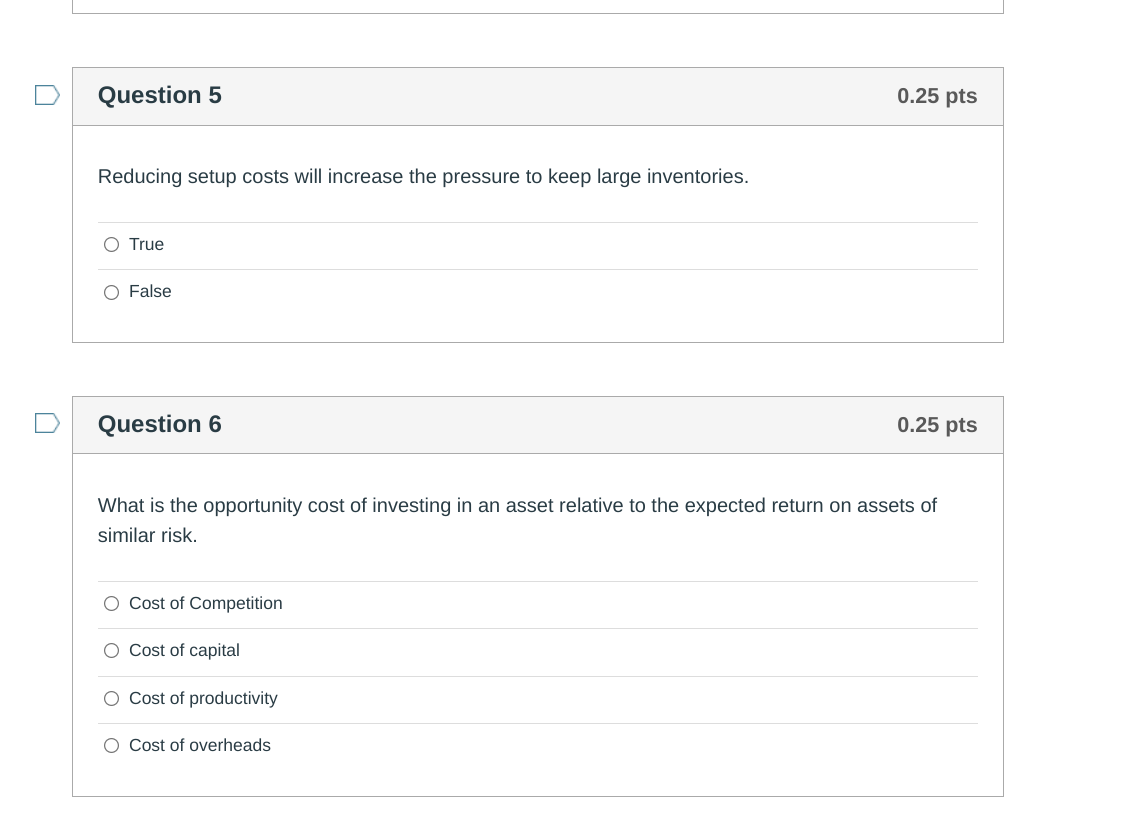This screenshot has height=813, width=1132.
Task: Click the partial question box at the top
Action: click(538, 5)
